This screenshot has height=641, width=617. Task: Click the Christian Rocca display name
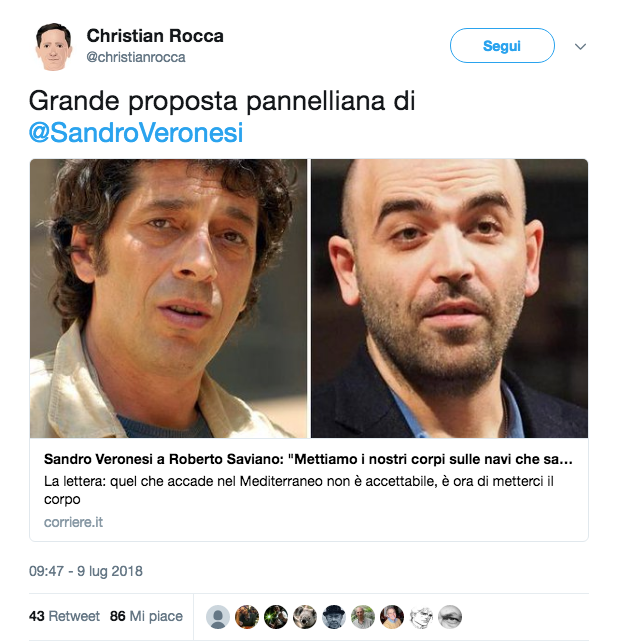(x=155, y=36)
